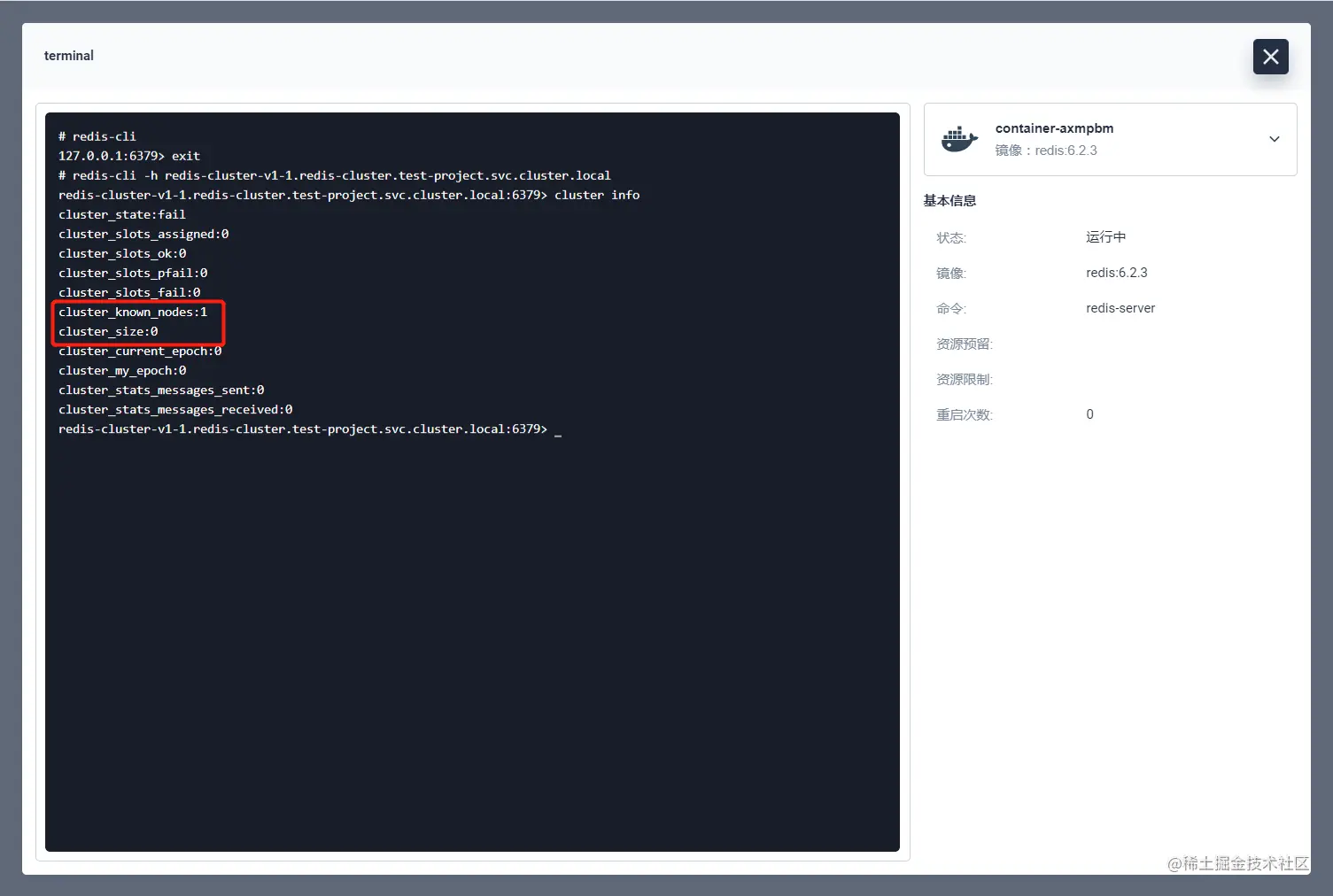Click the 重启次数 label
This screenshot has width=1333, height=896.
965,414
